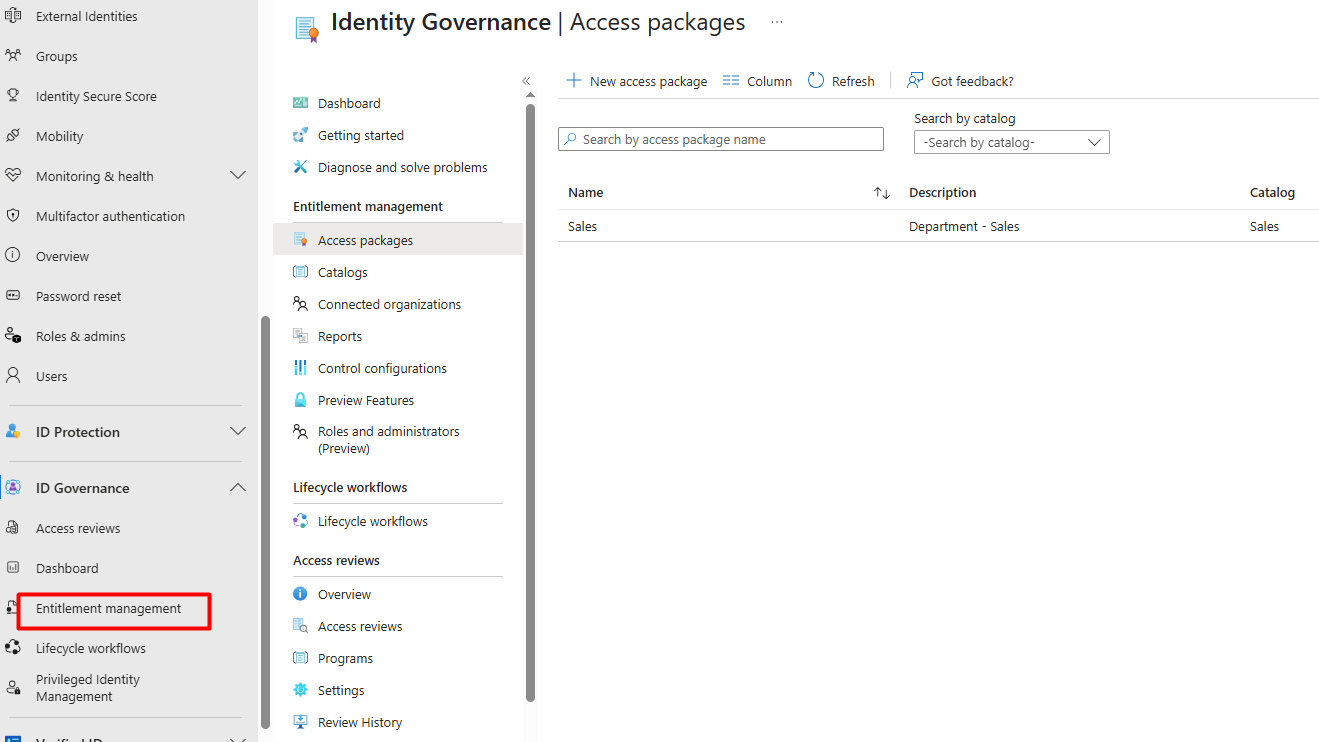Click the ID Governance icon
The image size is (1319, 742).
point(13,488)
